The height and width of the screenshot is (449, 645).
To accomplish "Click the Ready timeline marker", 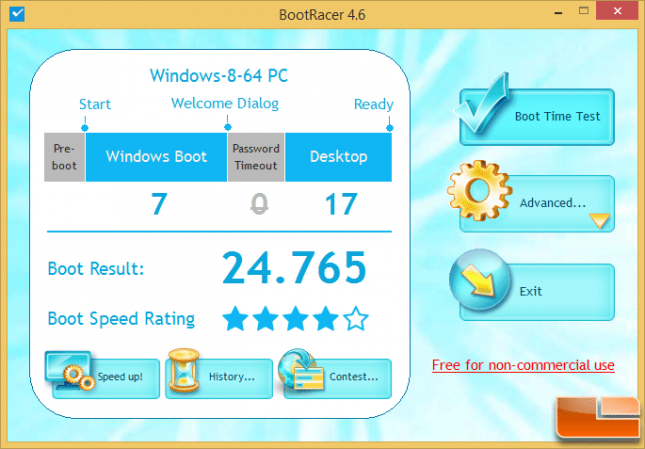I will point(390,128).
